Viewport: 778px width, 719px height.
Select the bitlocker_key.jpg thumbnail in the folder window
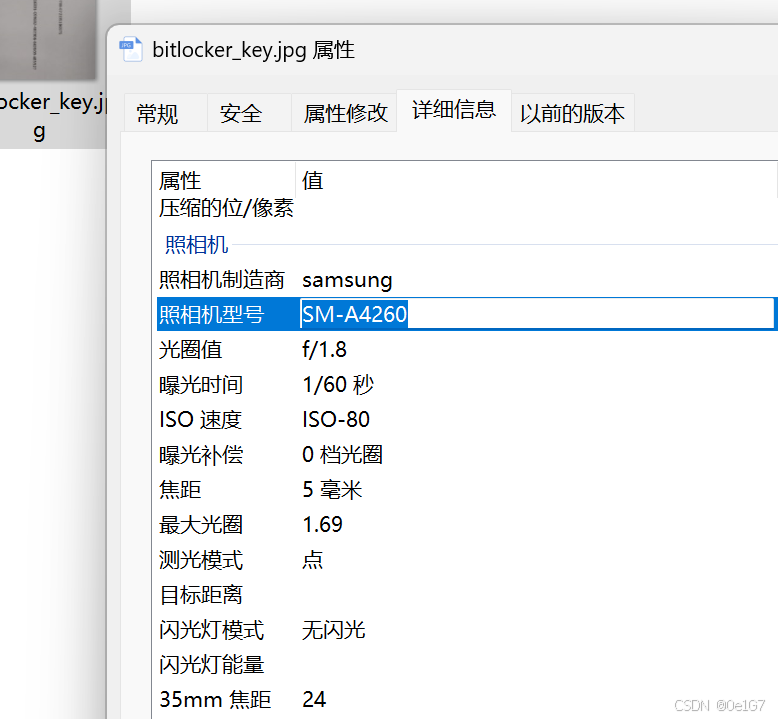48,40
